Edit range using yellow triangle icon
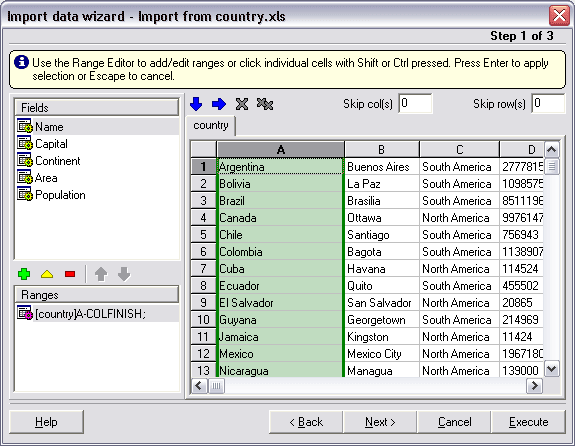This screenshot has width=575, height=446. [47, 274]
